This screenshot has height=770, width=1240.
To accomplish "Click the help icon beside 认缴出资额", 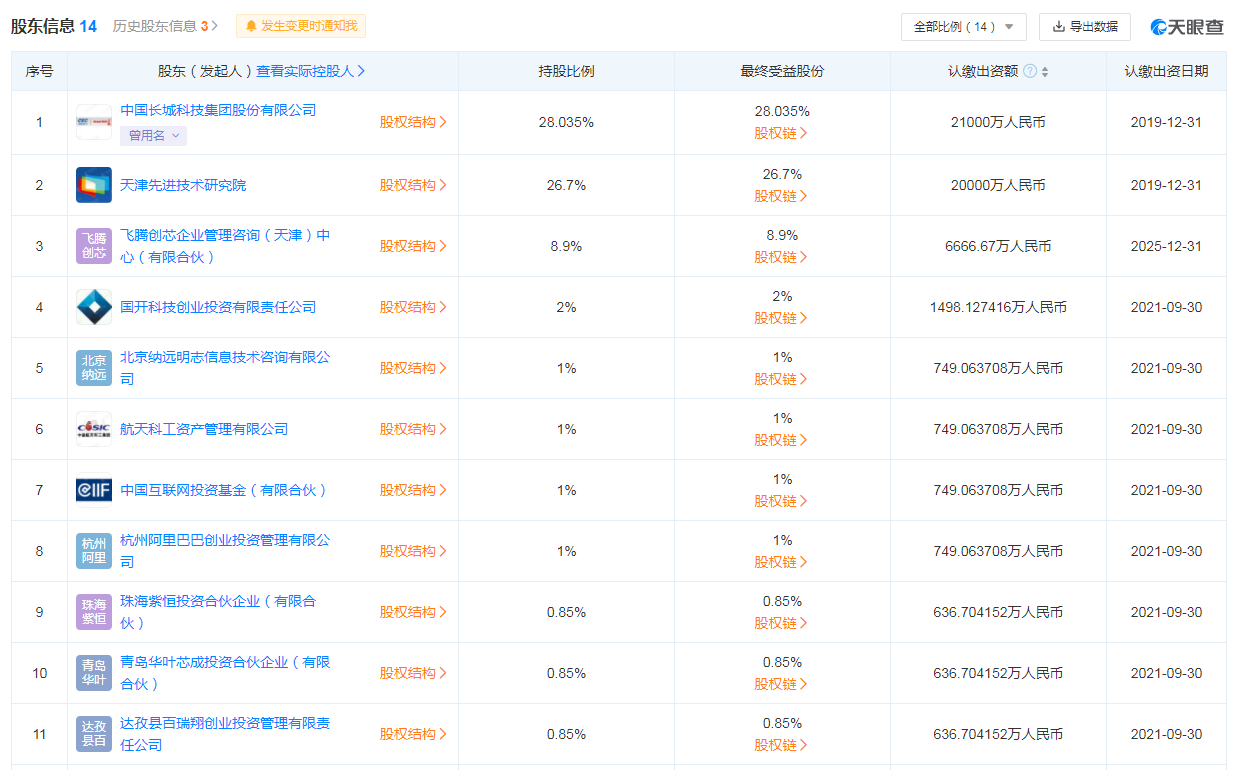I will click(1030, 71).
